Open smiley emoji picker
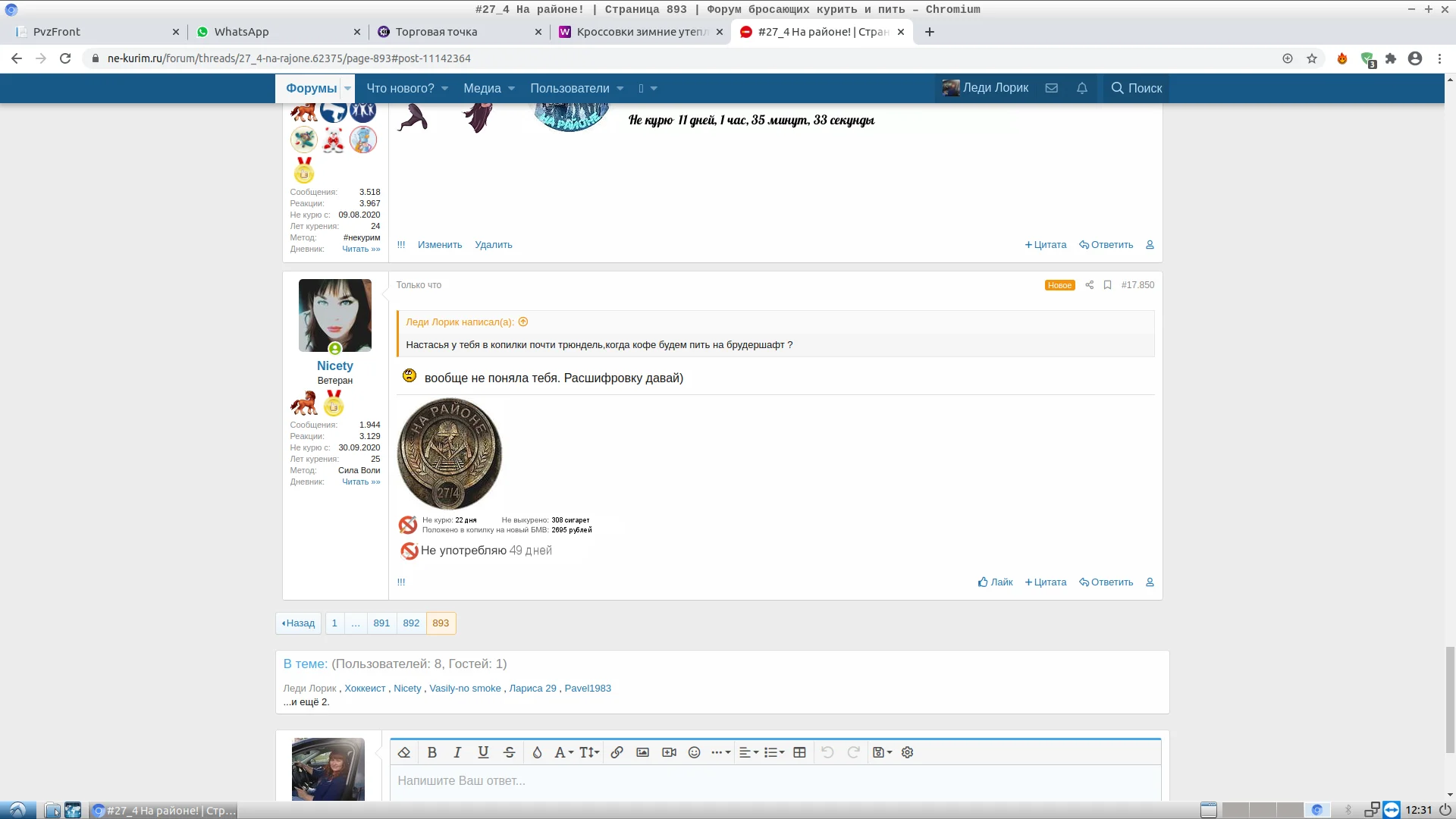 click(694, 752)
